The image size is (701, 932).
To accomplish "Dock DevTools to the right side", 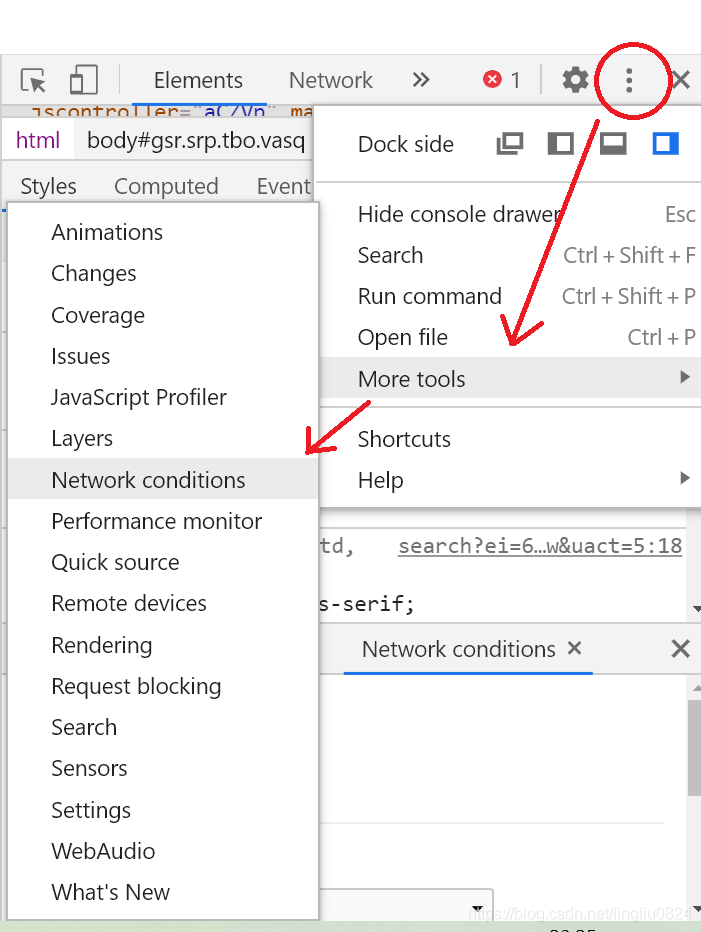I will click(665, 144).
